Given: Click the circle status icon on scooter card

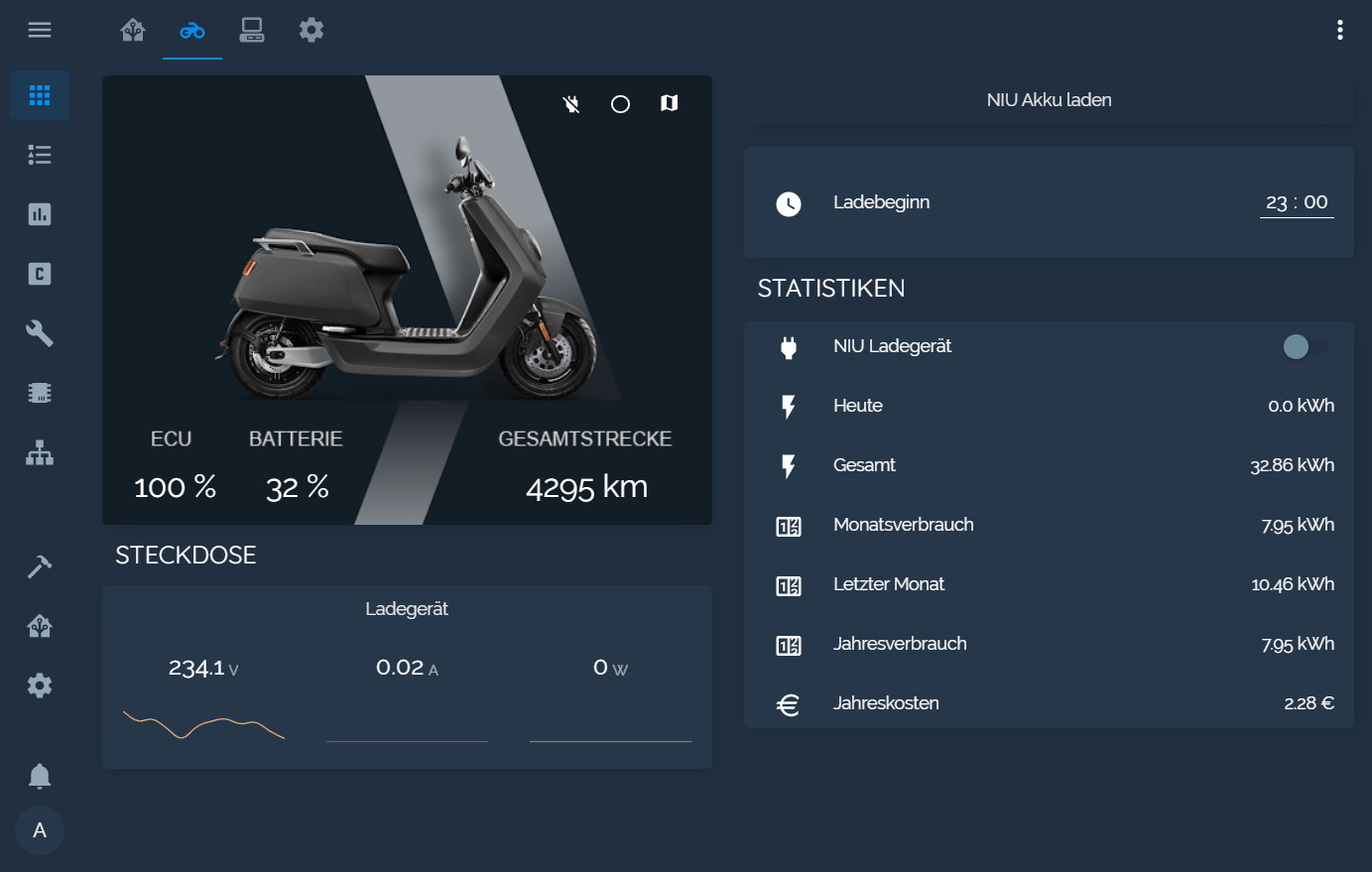Looking at the screenshot, I should [620, 104].
